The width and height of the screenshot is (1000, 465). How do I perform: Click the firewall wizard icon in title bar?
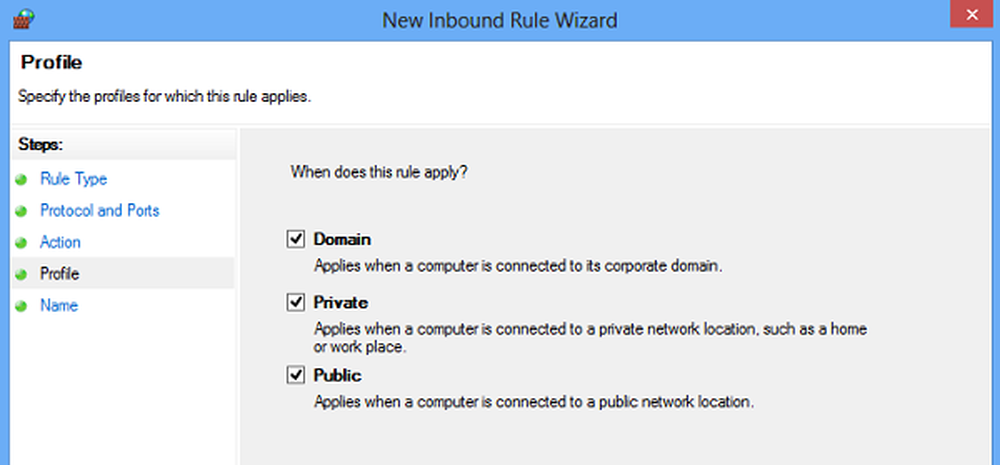tap(24, 19)
